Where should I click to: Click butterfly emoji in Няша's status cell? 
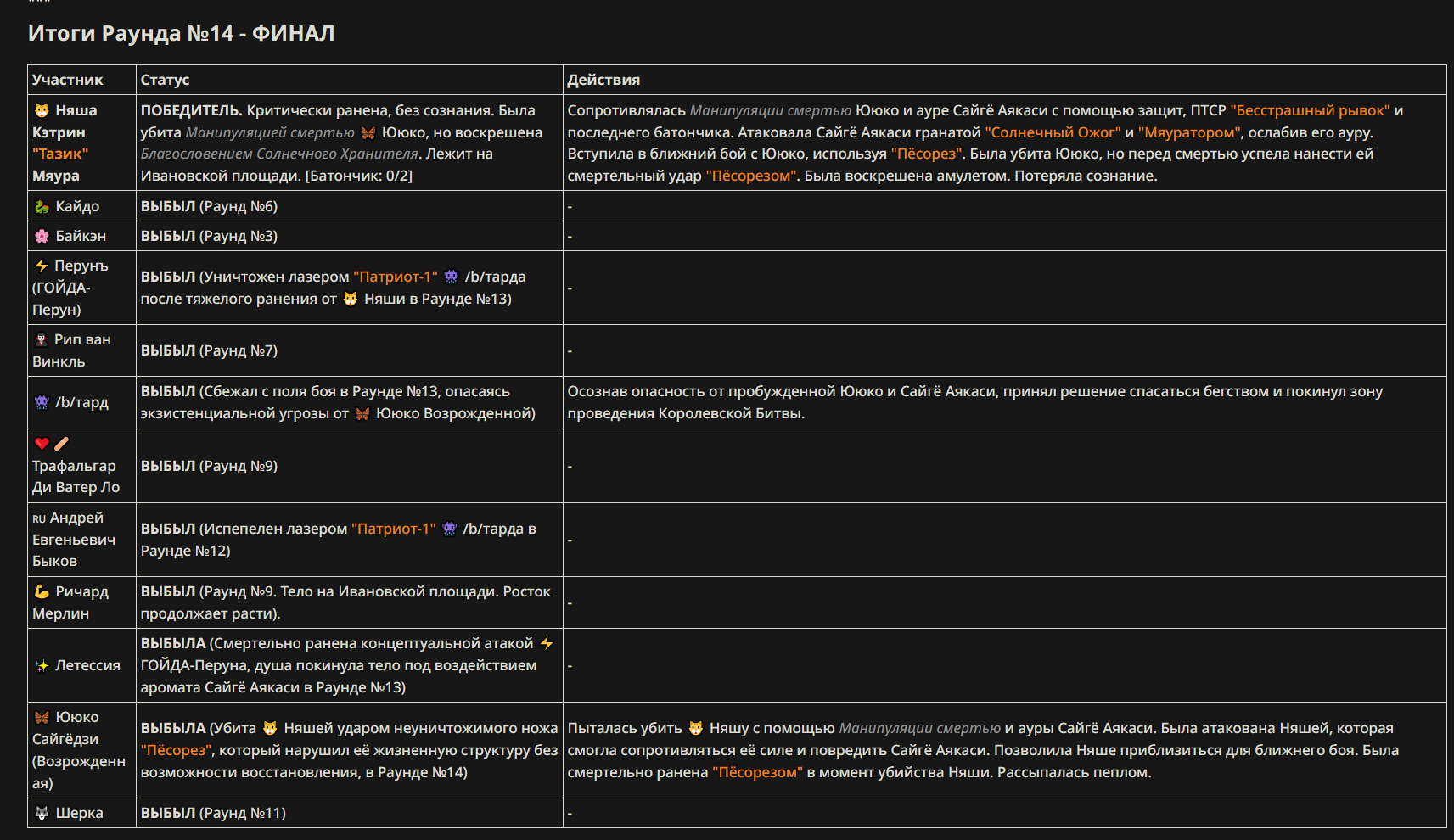[x=368, y=132]
